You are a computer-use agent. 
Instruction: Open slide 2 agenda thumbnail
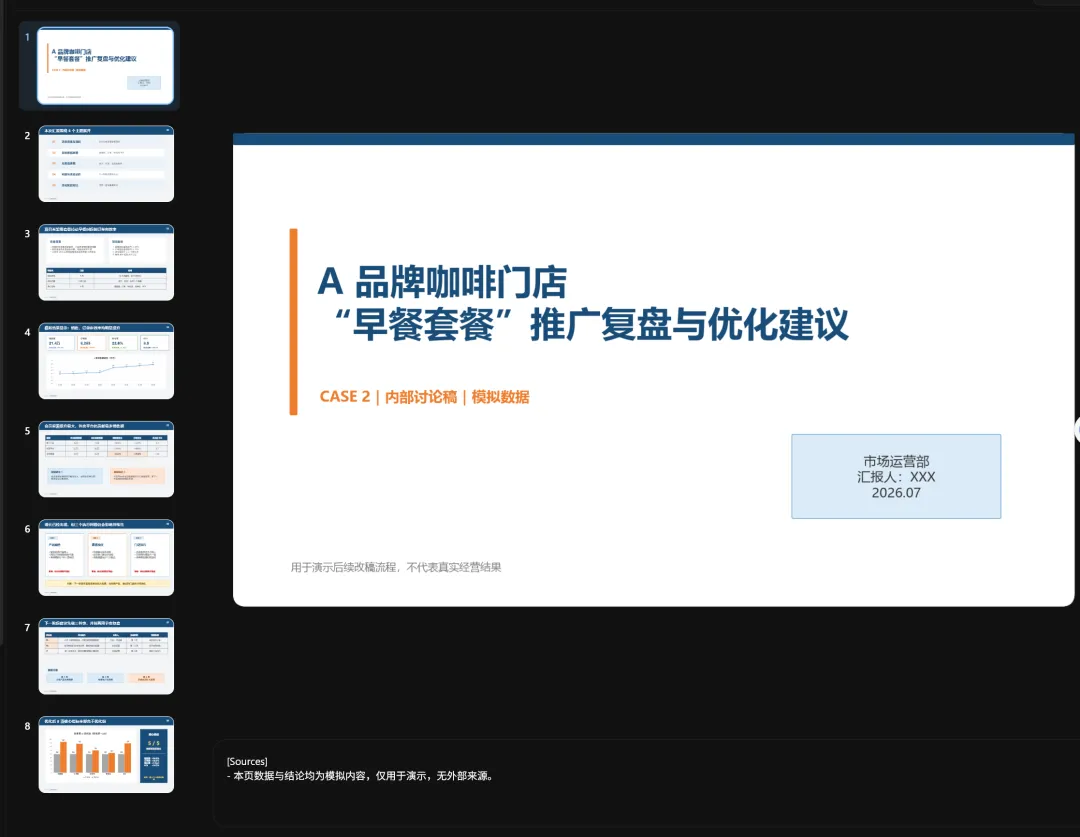click(106, 164)
